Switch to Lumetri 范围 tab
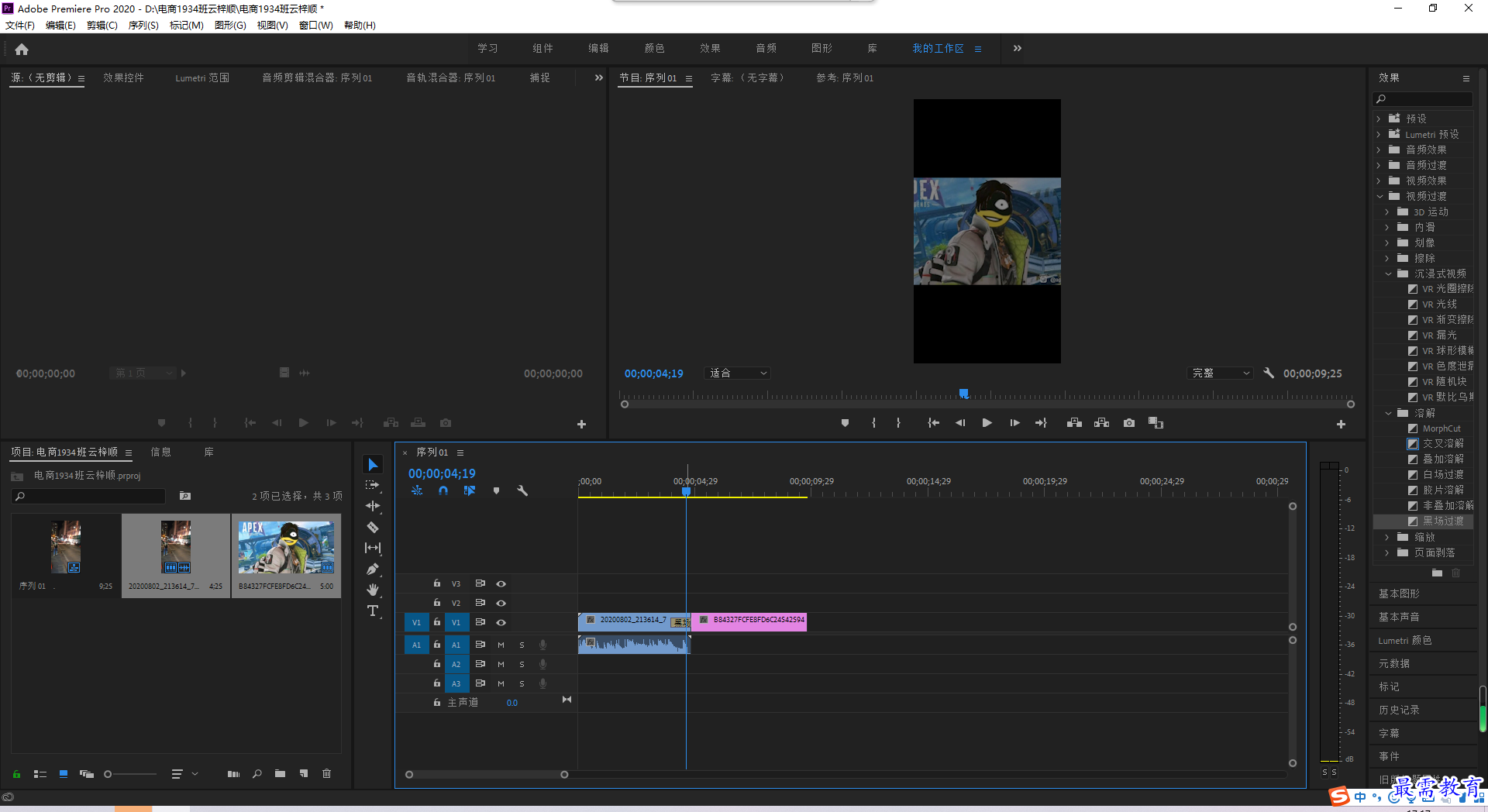This screenshot has height=812, width=1488. (202, 77)
